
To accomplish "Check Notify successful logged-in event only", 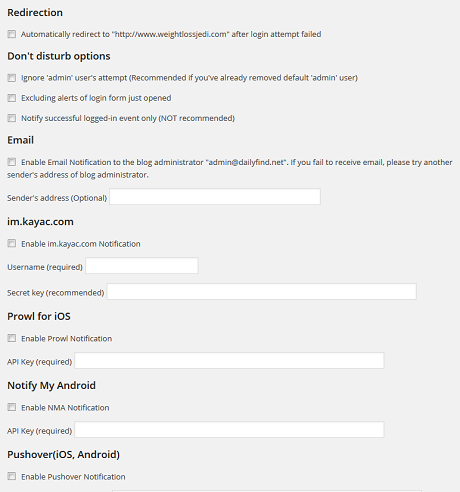I will click(12, 118).
